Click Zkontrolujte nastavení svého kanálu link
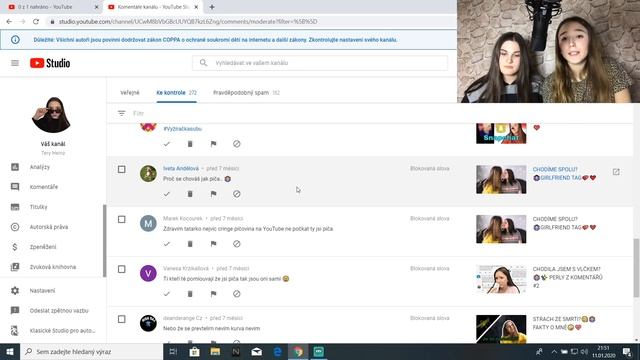This screenshot has width=640, height=360. tap(353, 40)
